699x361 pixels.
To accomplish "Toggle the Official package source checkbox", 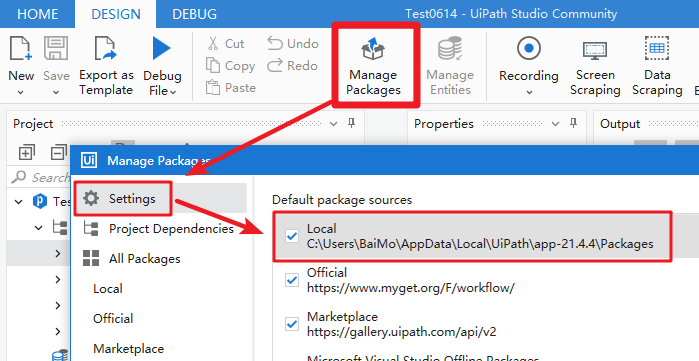I will 292,280.
